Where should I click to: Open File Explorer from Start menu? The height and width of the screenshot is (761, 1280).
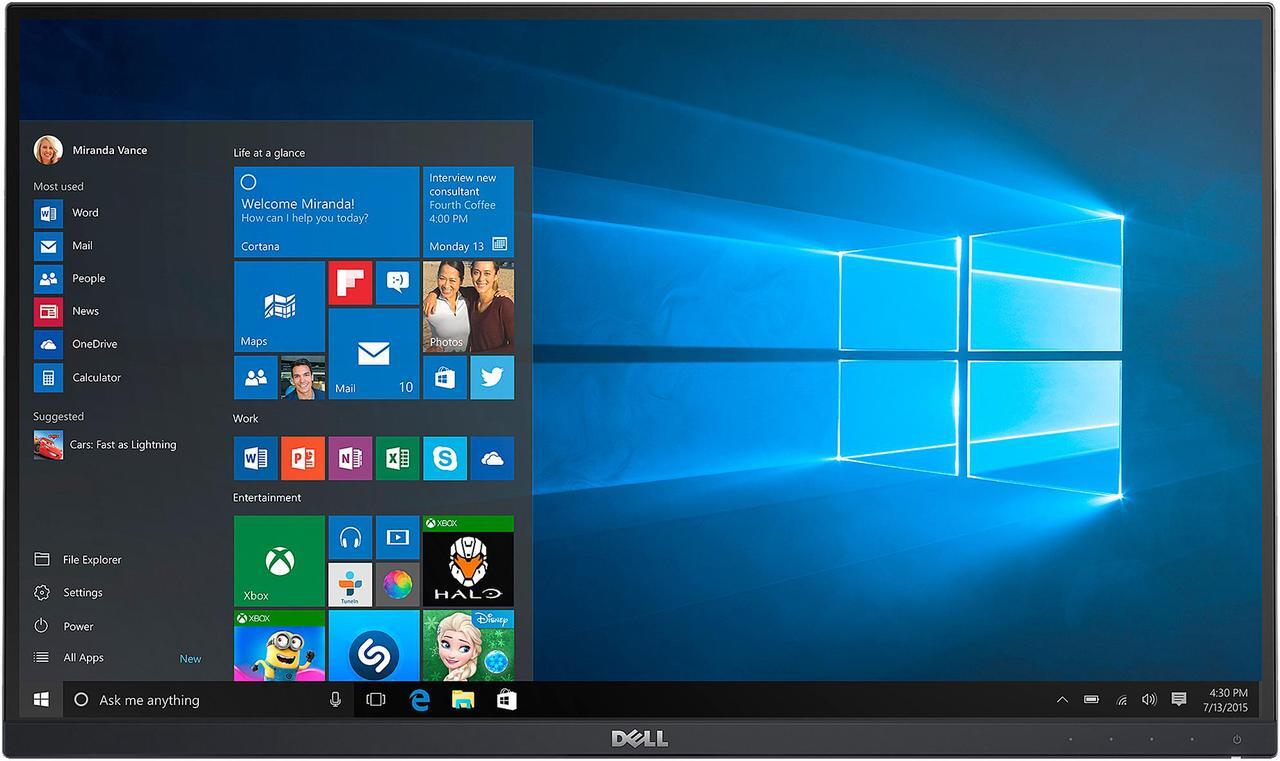[x=78, y=560]
